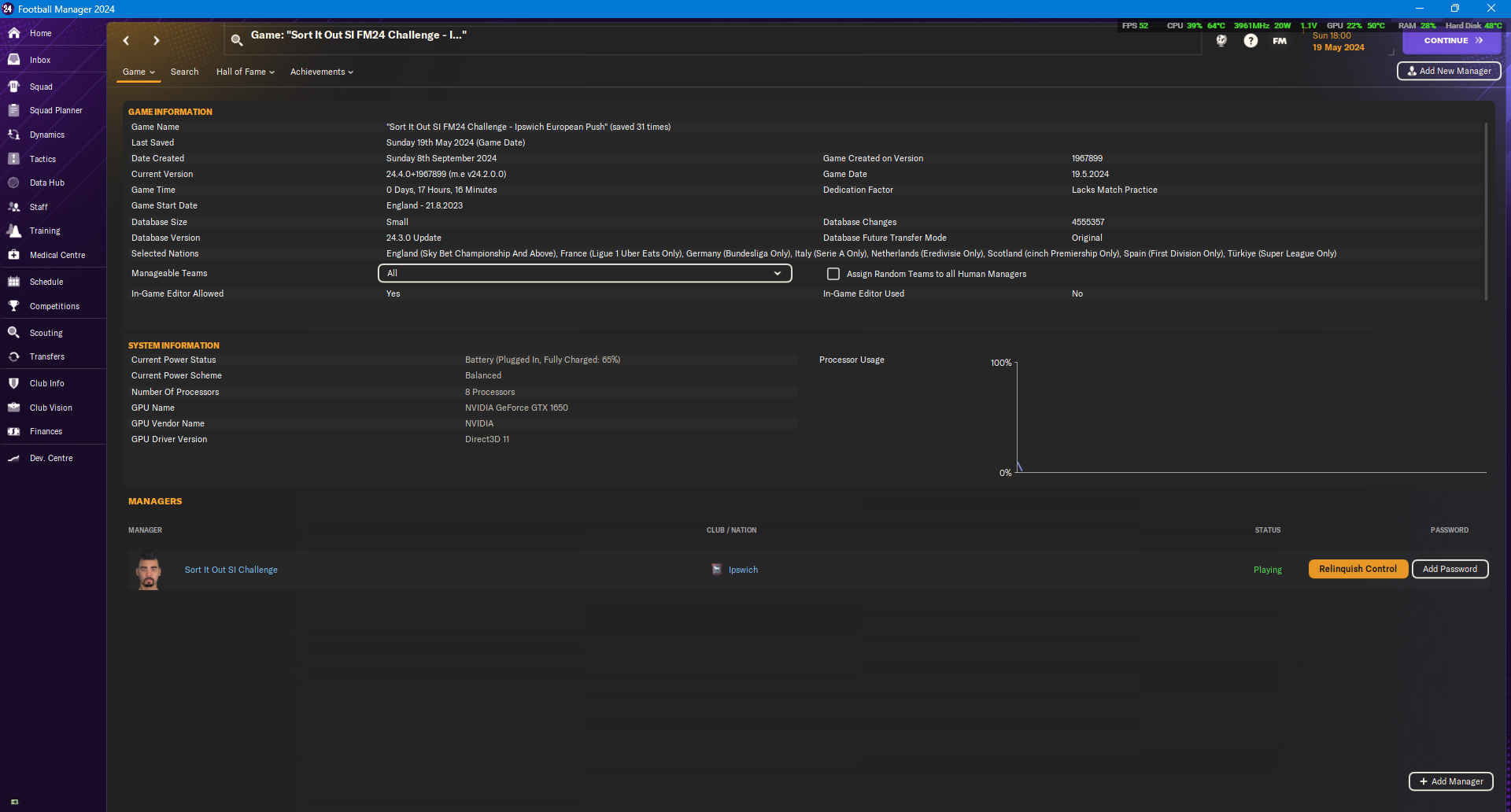Open the Club Info shield icon
The height and width of the screenshot is (812, 1511).
(13, 383)
